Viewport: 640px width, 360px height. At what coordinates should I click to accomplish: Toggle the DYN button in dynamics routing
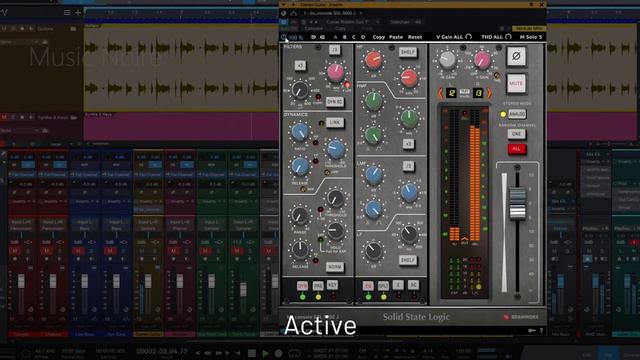302,286
